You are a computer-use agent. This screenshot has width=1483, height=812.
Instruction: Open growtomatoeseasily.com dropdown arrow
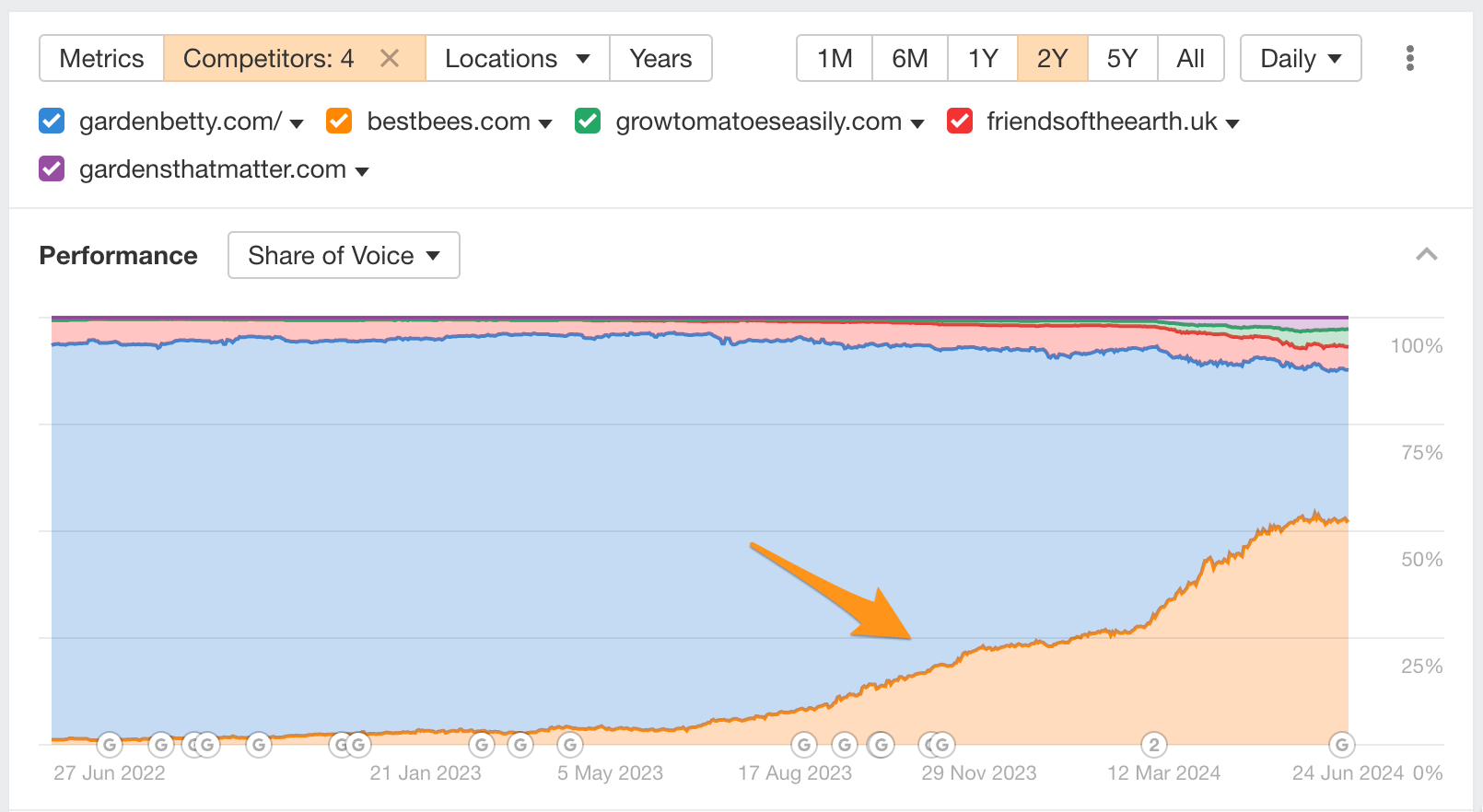coord(917,123)
